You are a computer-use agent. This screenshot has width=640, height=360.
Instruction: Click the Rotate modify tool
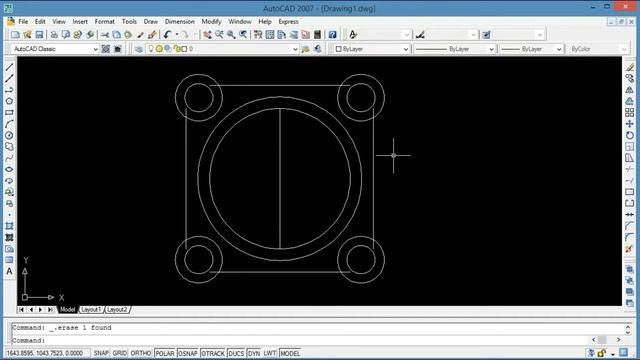(630, 135)
